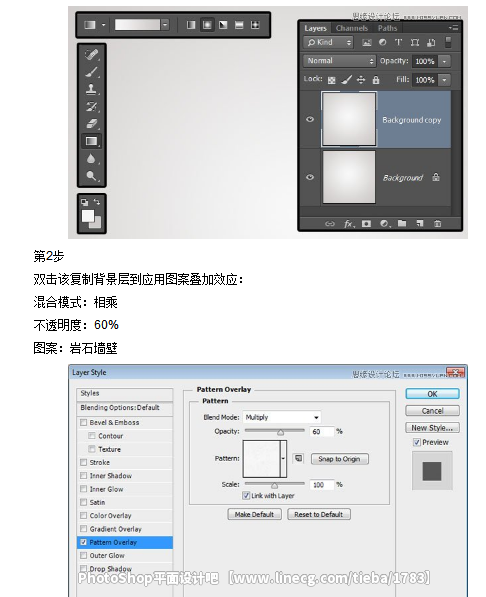Filter layers by pixel layer icon
The height and width of the screenshot is (597, 486).
point(366,43)
